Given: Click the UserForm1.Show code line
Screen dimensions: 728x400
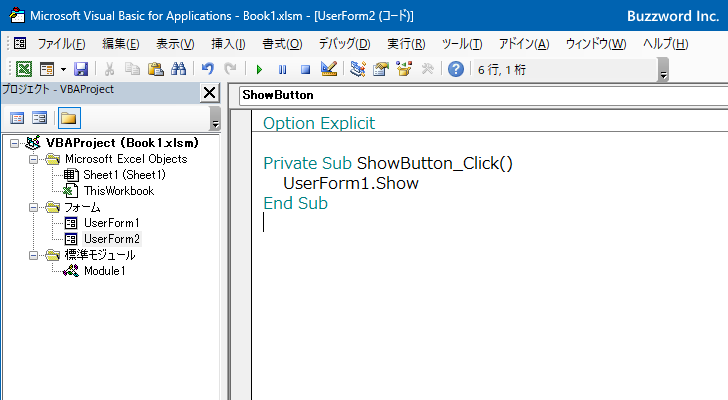Looking at the screenshot, I should point(351,183).
